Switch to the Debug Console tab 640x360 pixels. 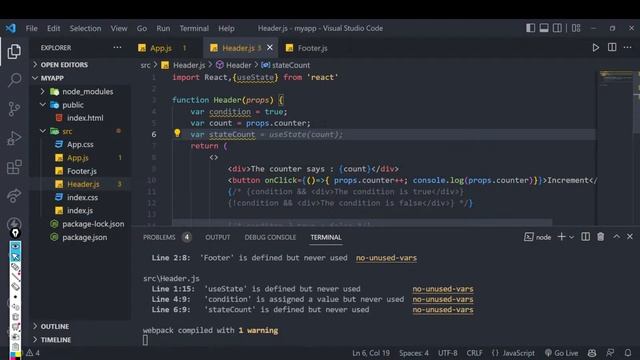[270, 237]
